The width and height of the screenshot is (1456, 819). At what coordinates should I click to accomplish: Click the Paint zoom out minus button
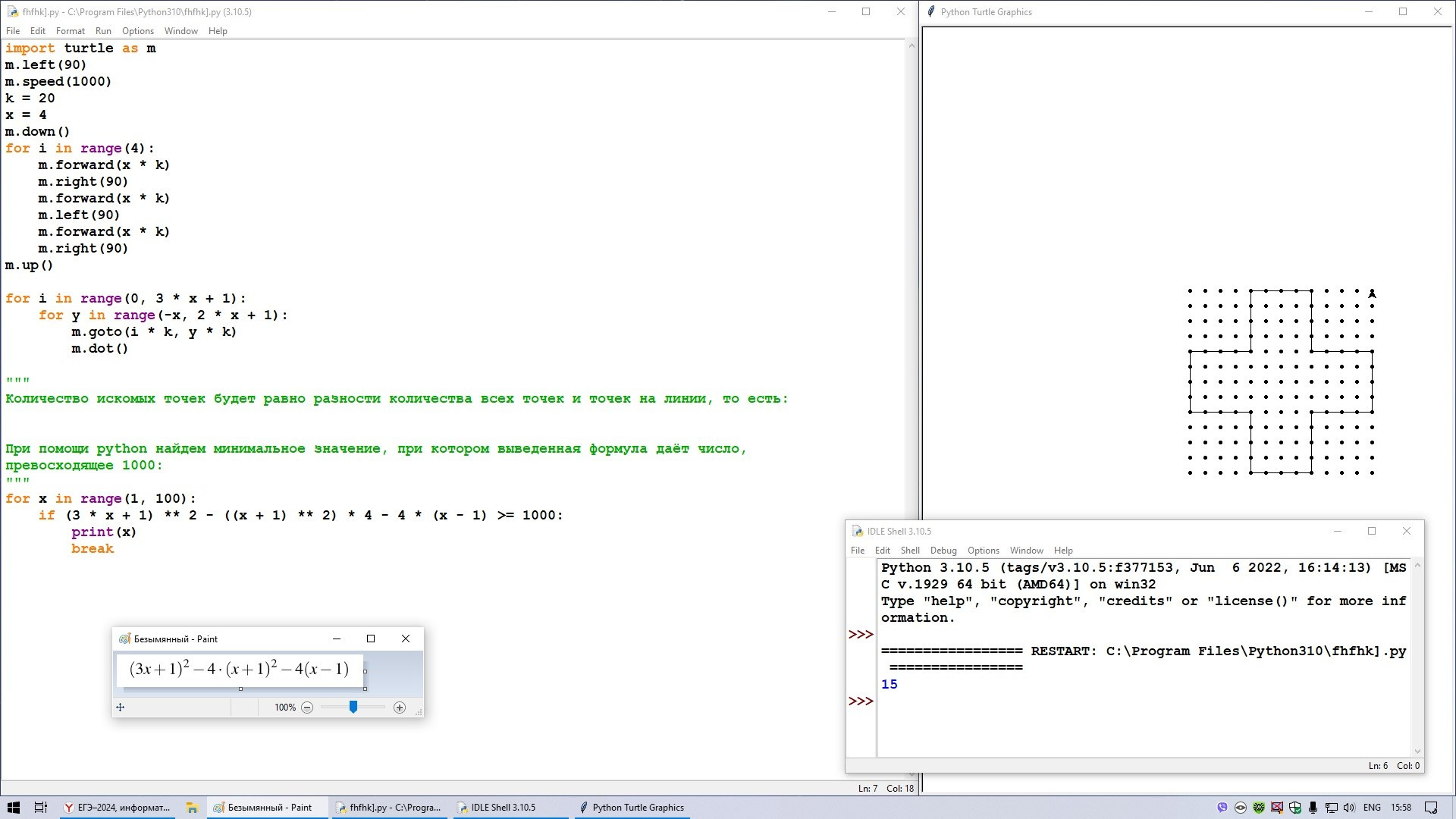(x=307, y=708)
